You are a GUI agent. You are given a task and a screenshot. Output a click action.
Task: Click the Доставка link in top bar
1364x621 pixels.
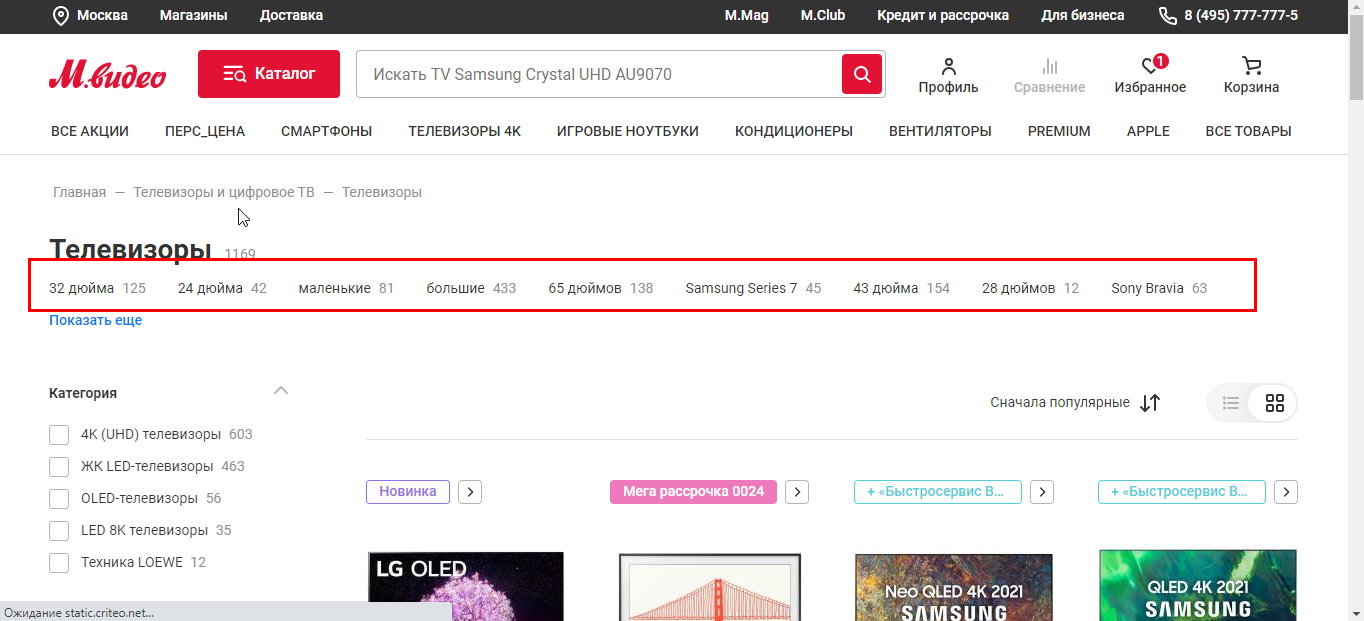[x=291, y=15]
